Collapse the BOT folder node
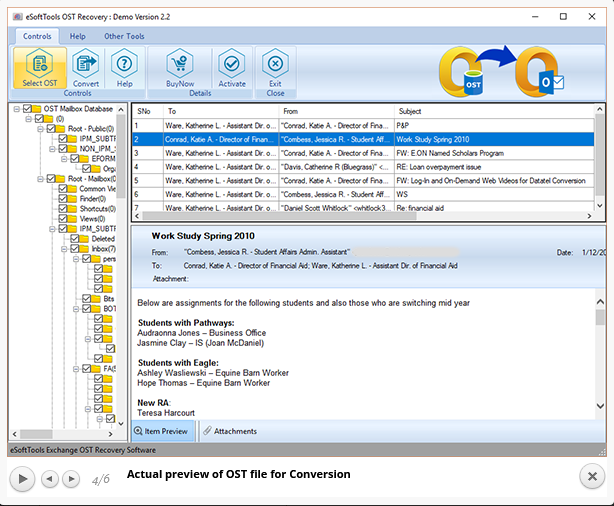Viewport: 614px width, 506px height. coord(76,309)
